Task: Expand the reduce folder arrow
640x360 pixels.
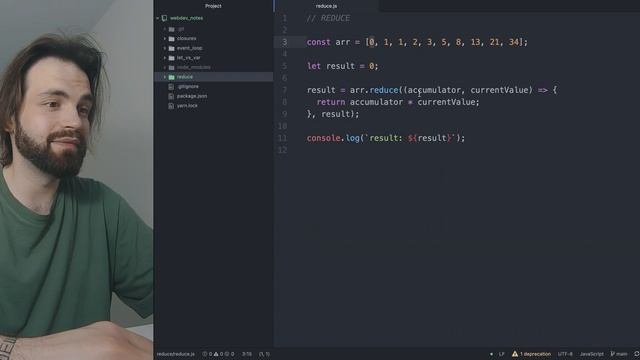Action: (165, 77)
